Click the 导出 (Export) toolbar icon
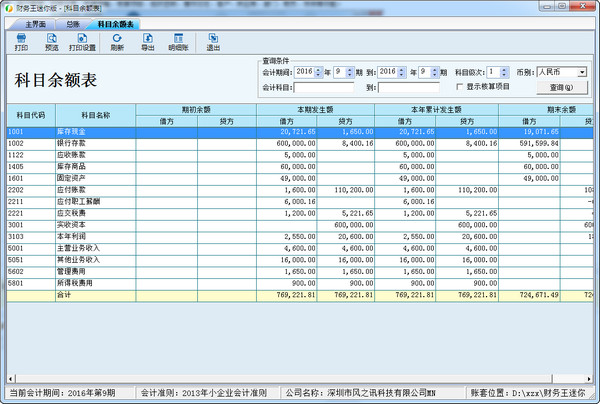The height and width of the screenshot is (404, 600). click(148, 41)
